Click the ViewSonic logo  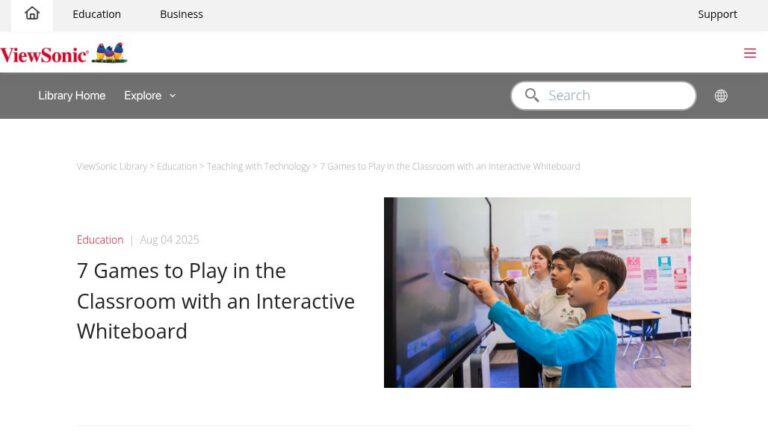click(64, 53)
